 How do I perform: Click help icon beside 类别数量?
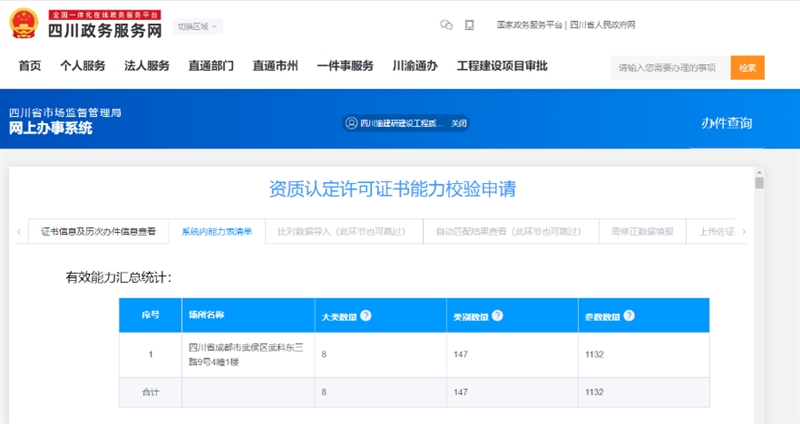tap(497, 315)
